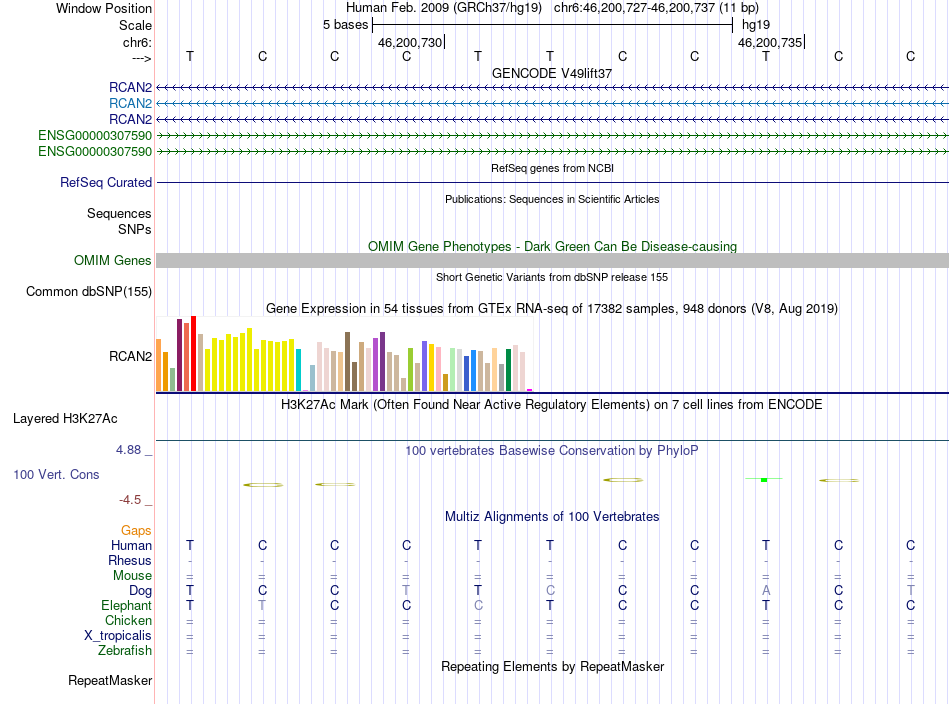The width and height of the screenshot is (950, 704).
Task: Click the tallest red GTEx expression bar
Action: click(193, 353)
